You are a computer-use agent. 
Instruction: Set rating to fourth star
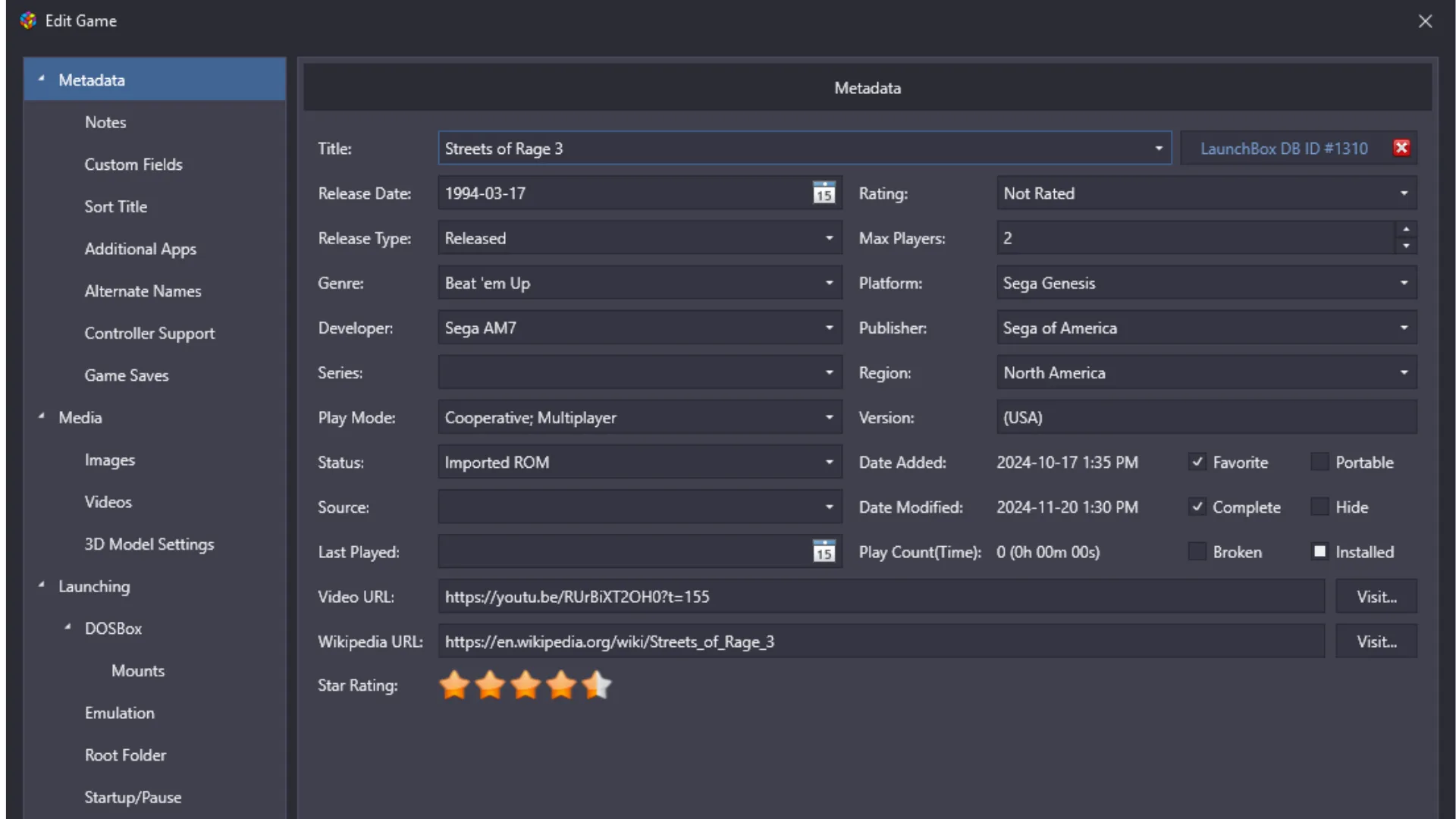pos(561,685)
